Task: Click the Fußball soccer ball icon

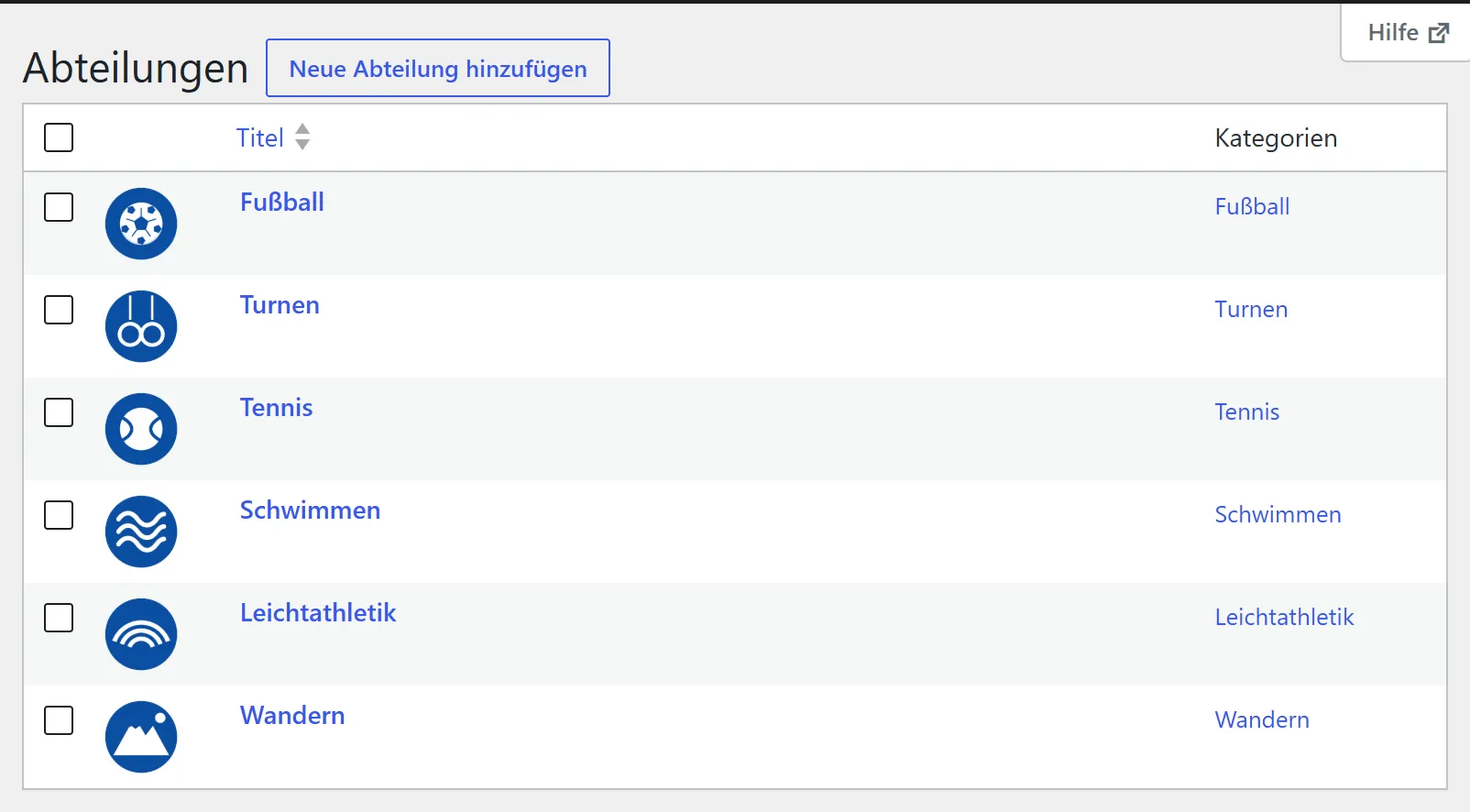Action: tap(141, 224)
